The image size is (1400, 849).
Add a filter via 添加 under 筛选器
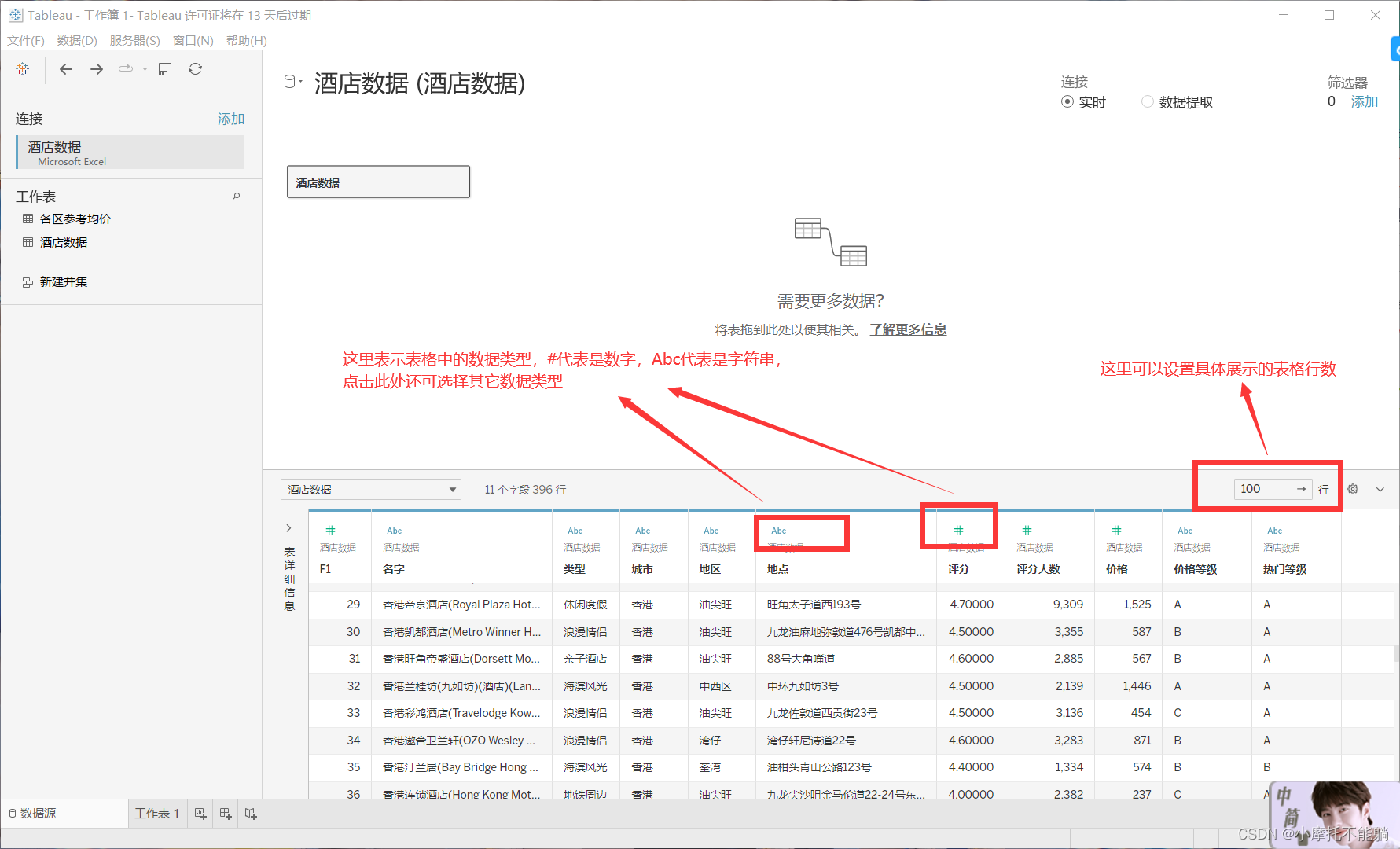point(1365,101)
